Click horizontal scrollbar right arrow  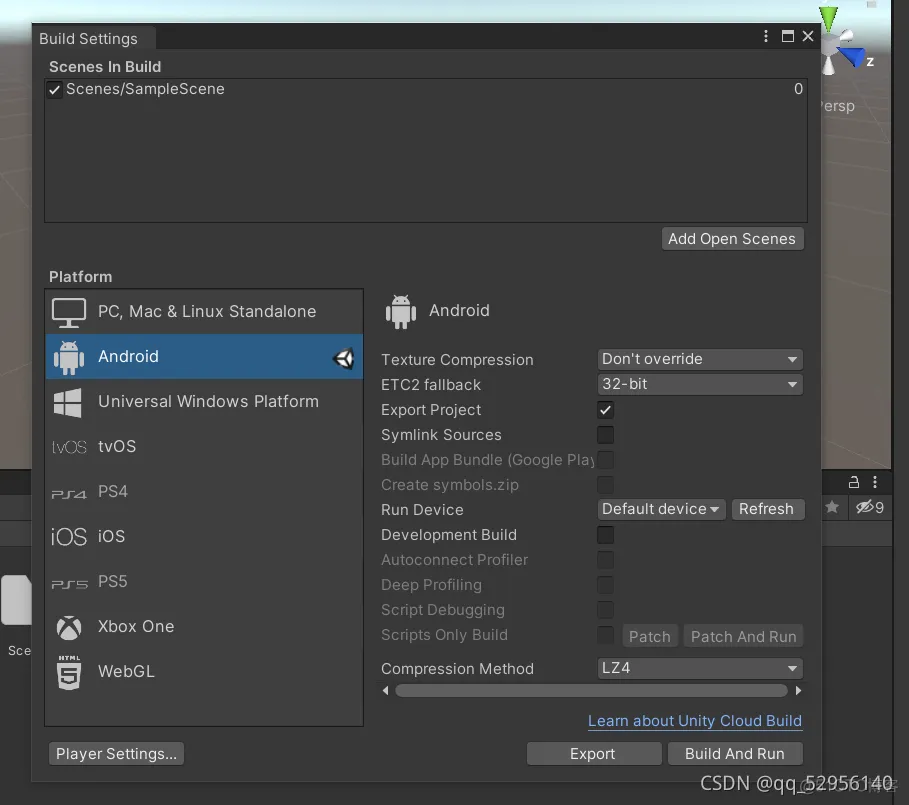(x=798, y=691)
